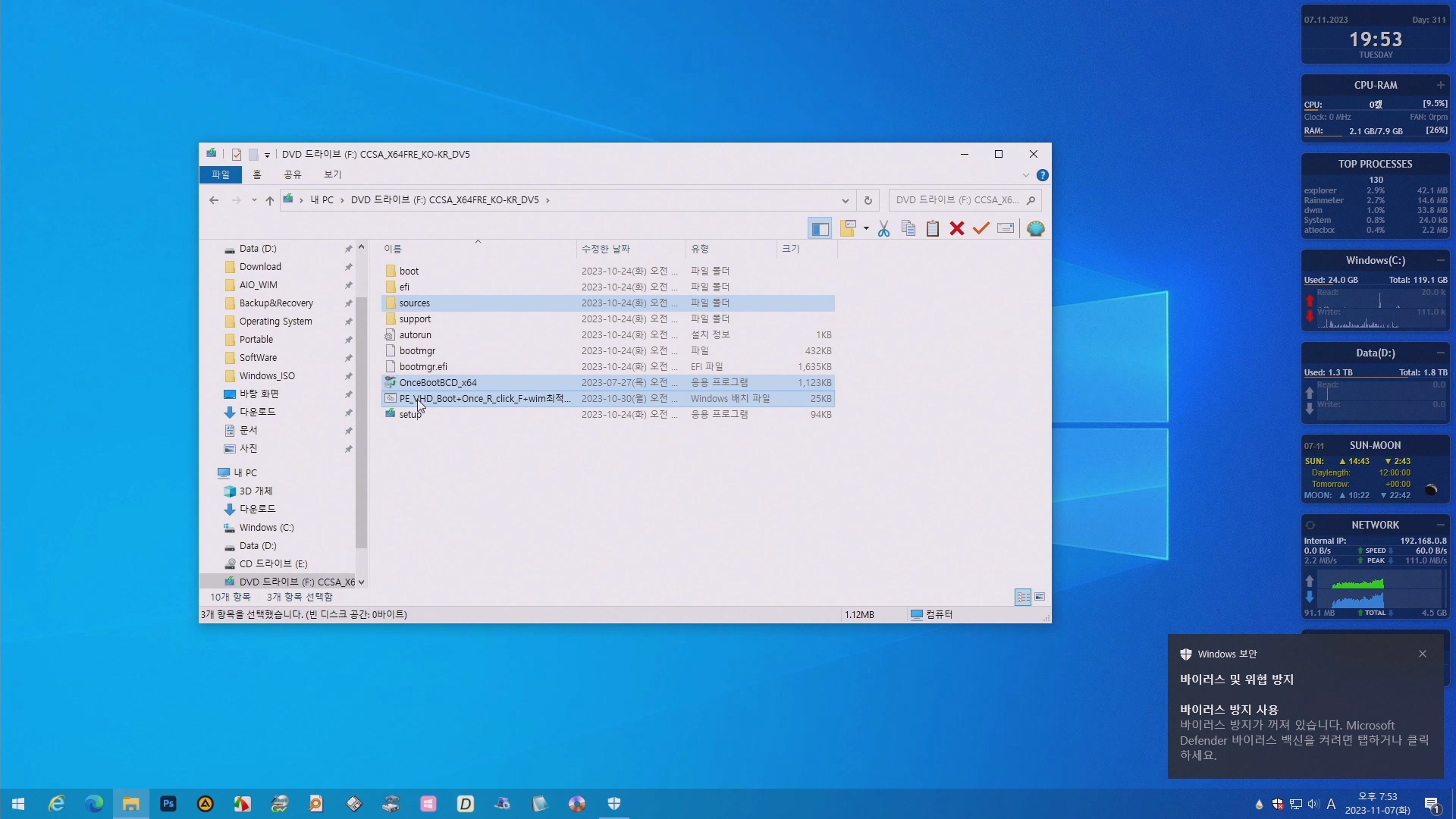The image size is (1456, 819).
Task: Open the 공유 ribbon tab
Action: click(293, 175)
